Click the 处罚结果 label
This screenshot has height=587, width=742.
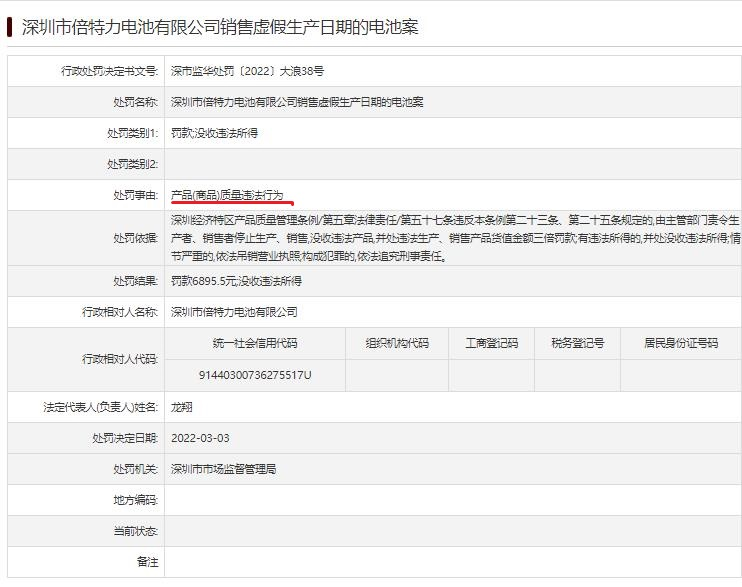tap(135, 281)
